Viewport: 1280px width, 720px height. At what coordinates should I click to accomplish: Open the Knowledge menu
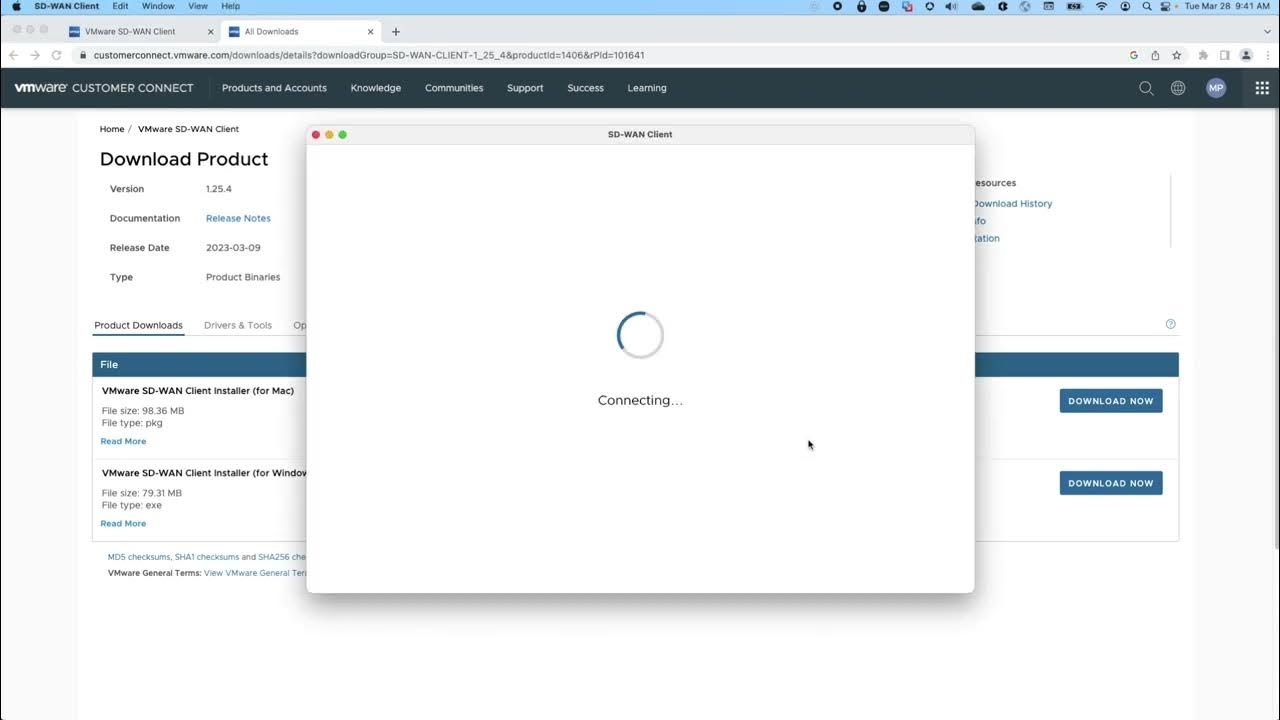point(376,88)
